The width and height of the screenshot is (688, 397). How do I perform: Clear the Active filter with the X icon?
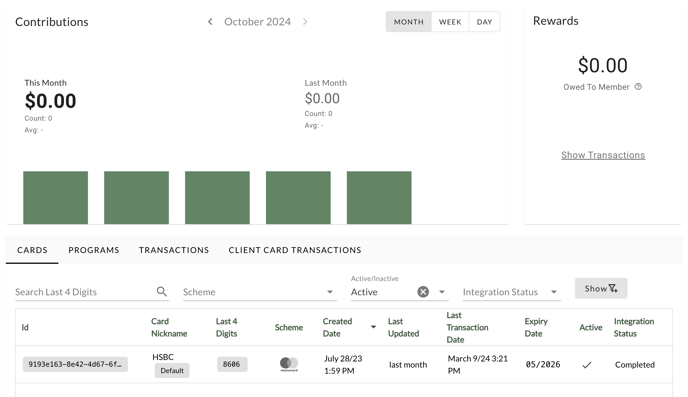click(423, 292)
